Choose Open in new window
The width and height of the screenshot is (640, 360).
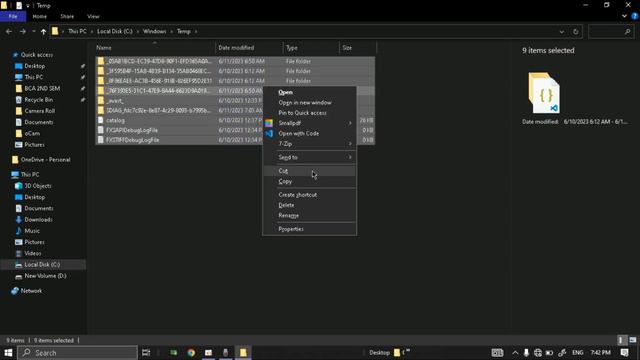[310, 102]
